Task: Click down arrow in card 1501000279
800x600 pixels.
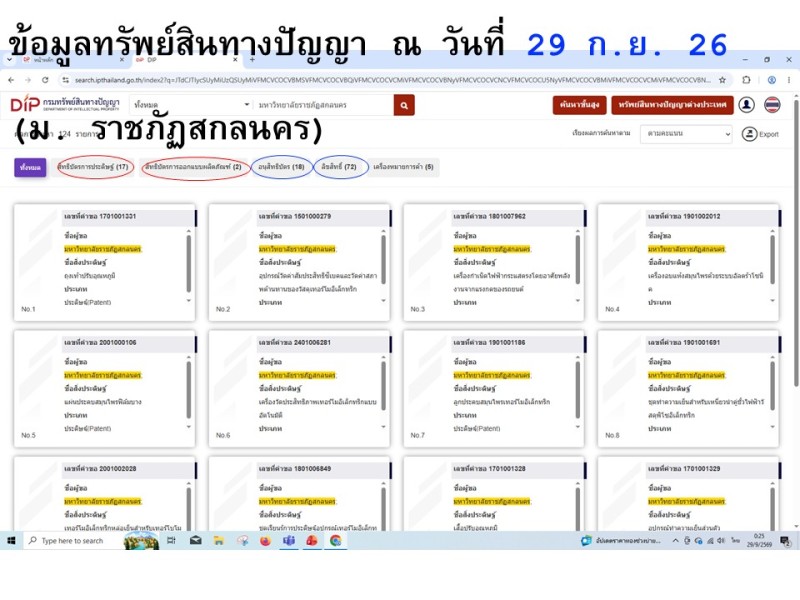Action: pos(384,301)
